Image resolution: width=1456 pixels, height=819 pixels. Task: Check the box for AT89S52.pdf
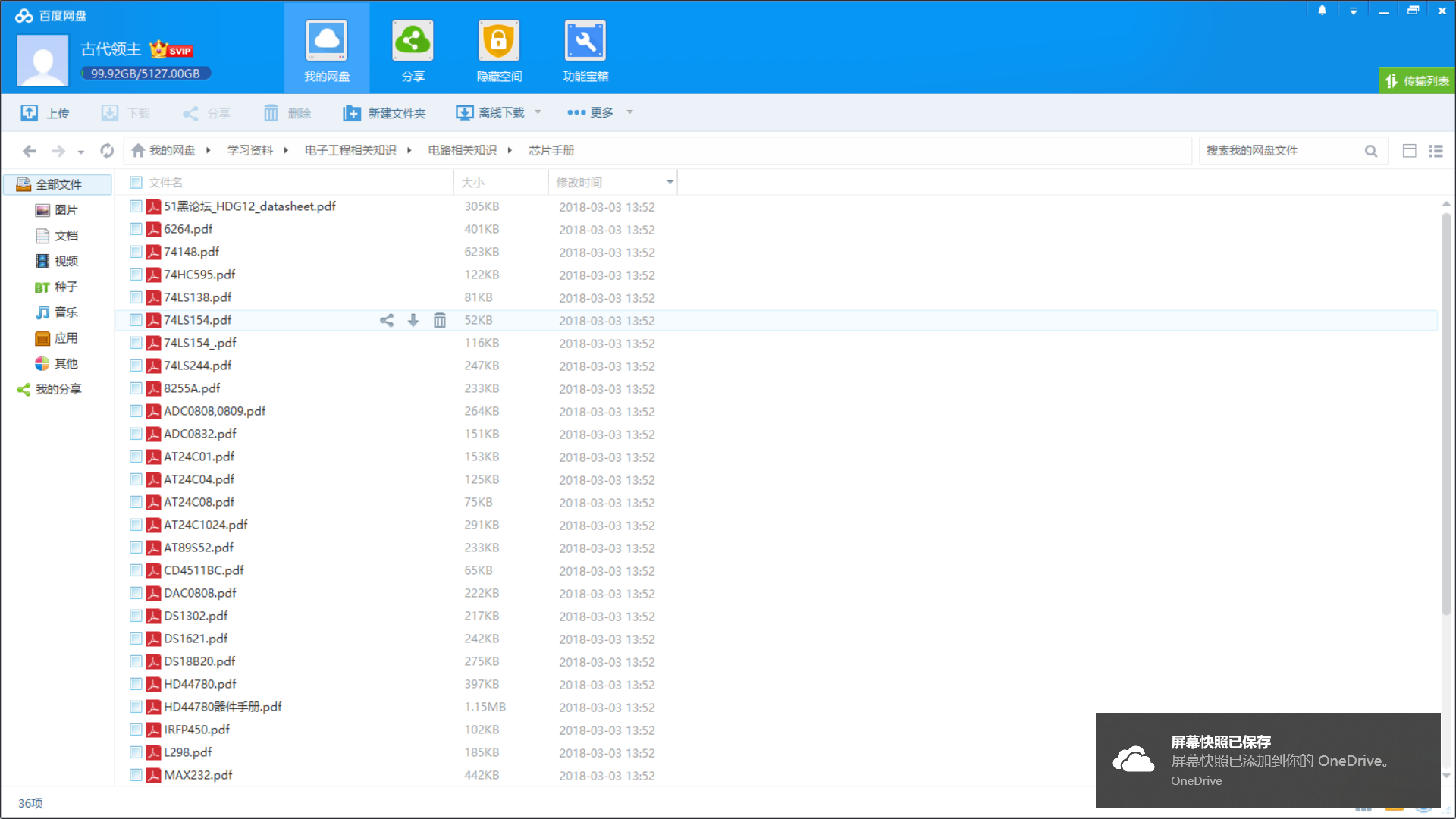136,548
